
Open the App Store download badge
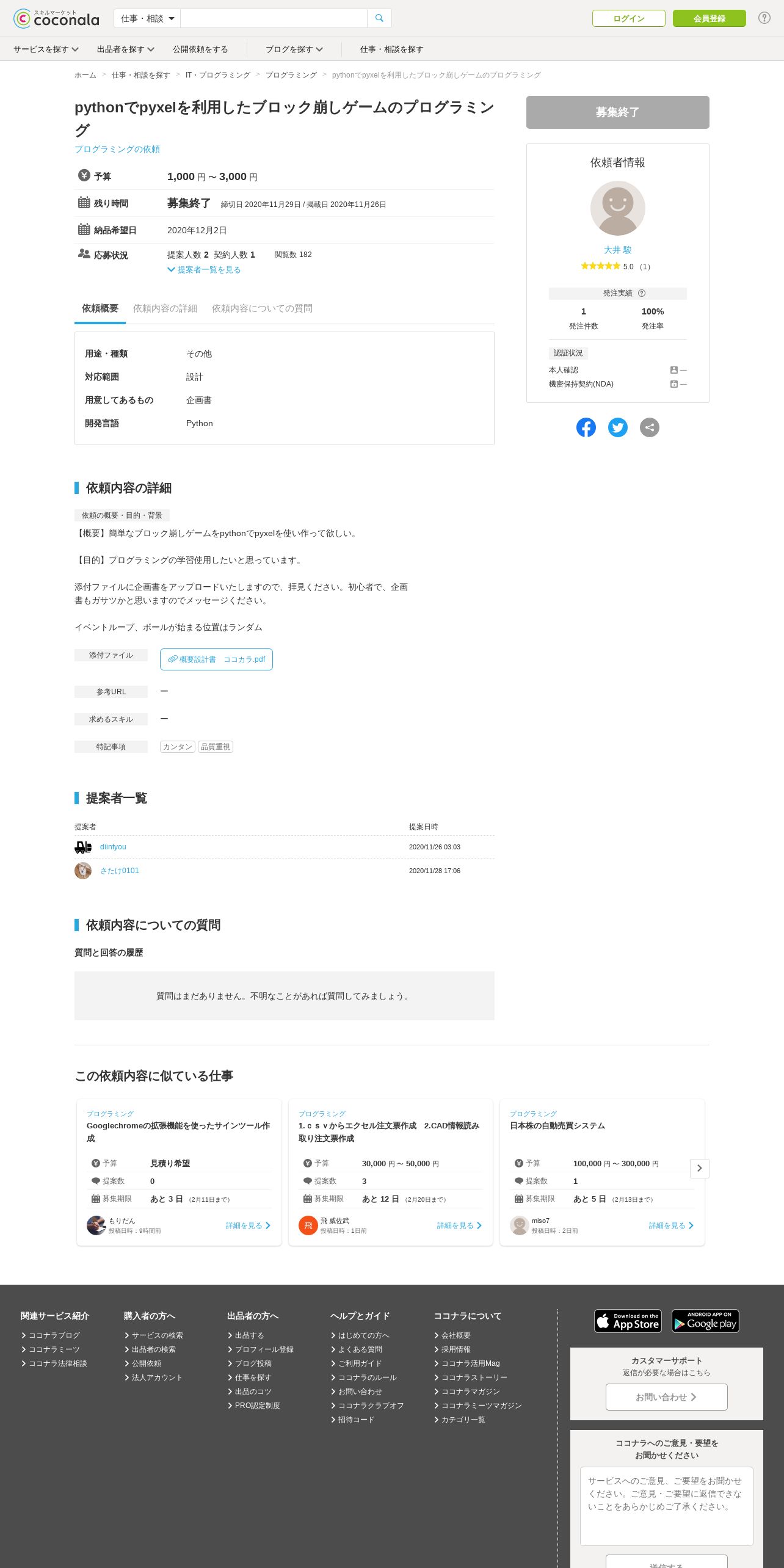click(628, 1321)
